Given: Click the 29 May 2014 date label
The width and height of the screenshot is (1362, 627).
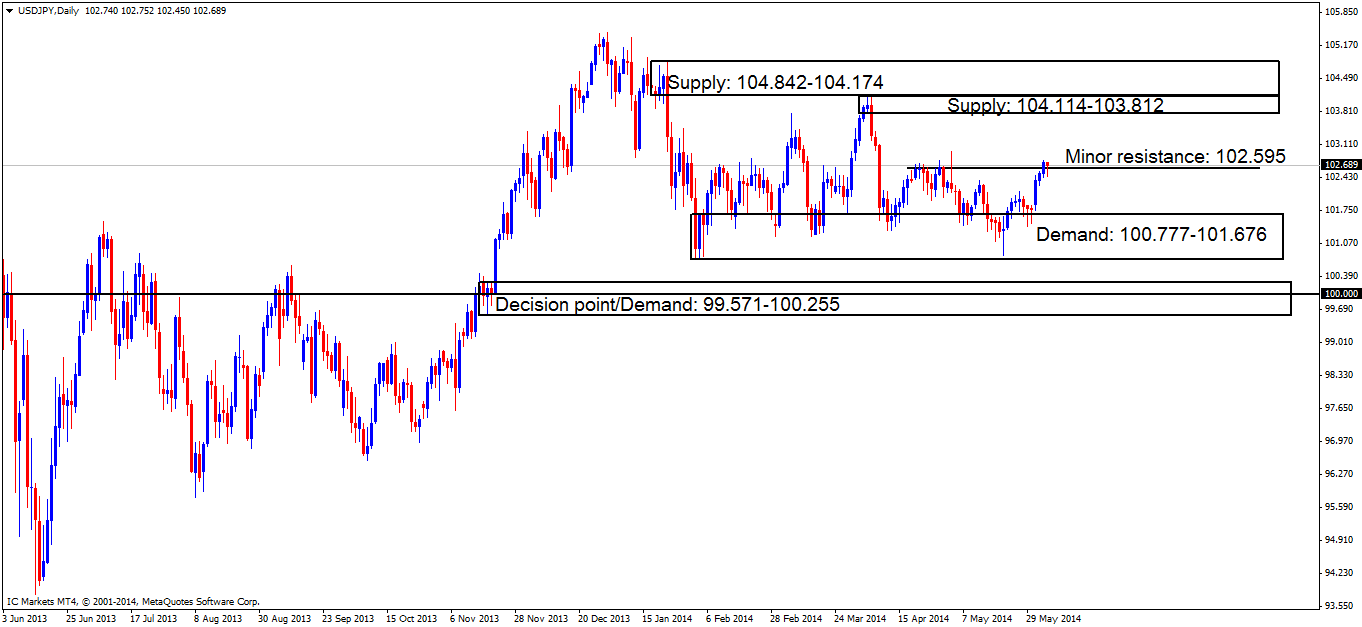Looking at the screenshot, I should [1052, 619].
